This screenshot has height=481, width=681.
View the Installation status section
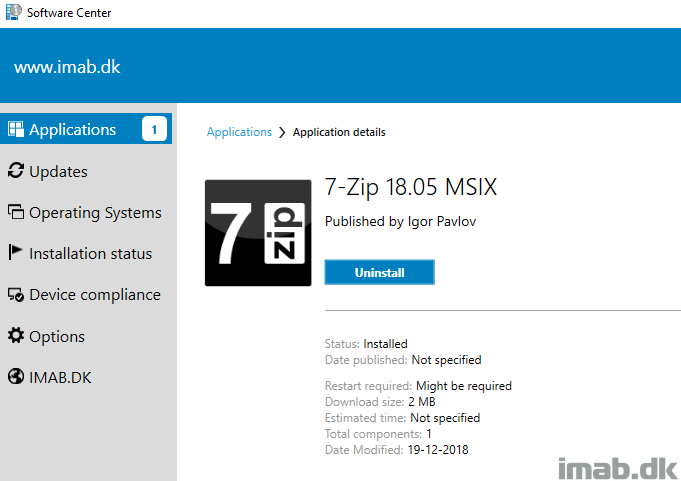(91, 254)
